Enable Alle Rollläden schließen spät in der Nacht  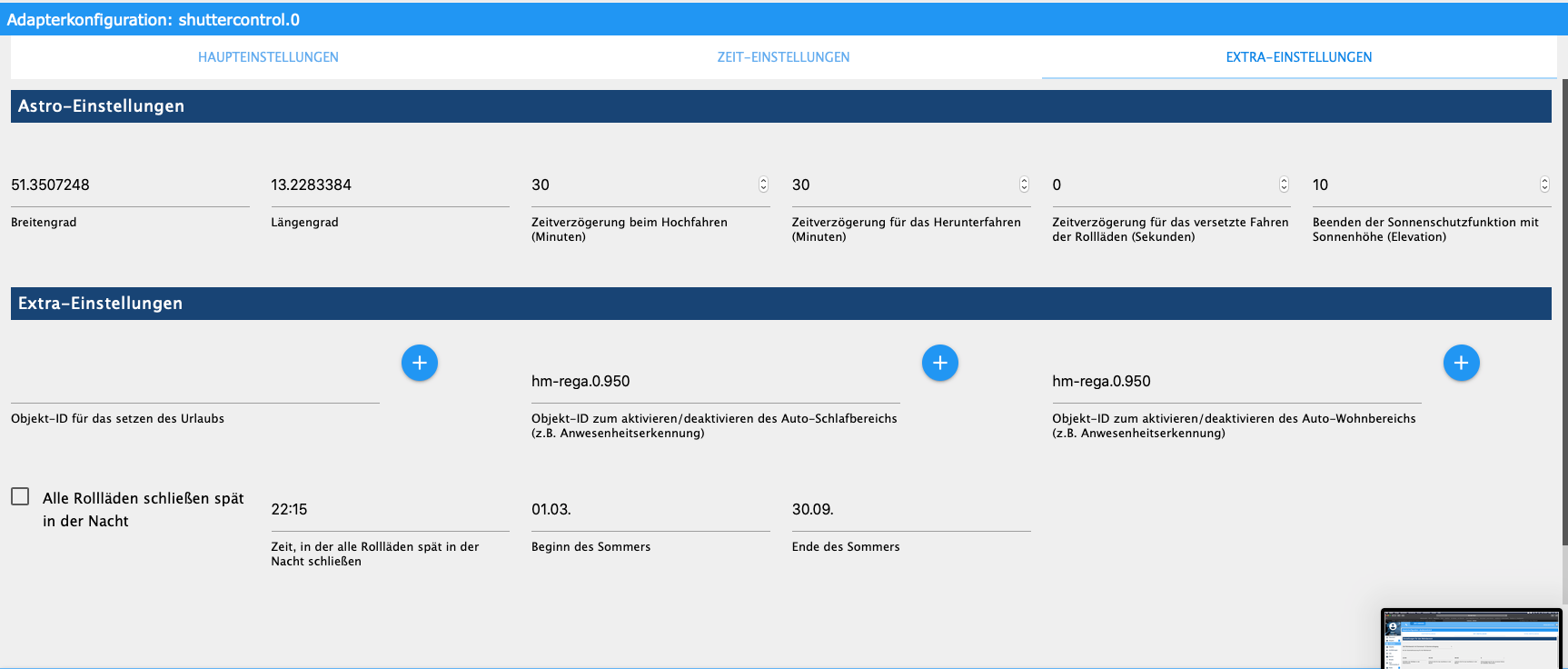click(x=20, y=496)
